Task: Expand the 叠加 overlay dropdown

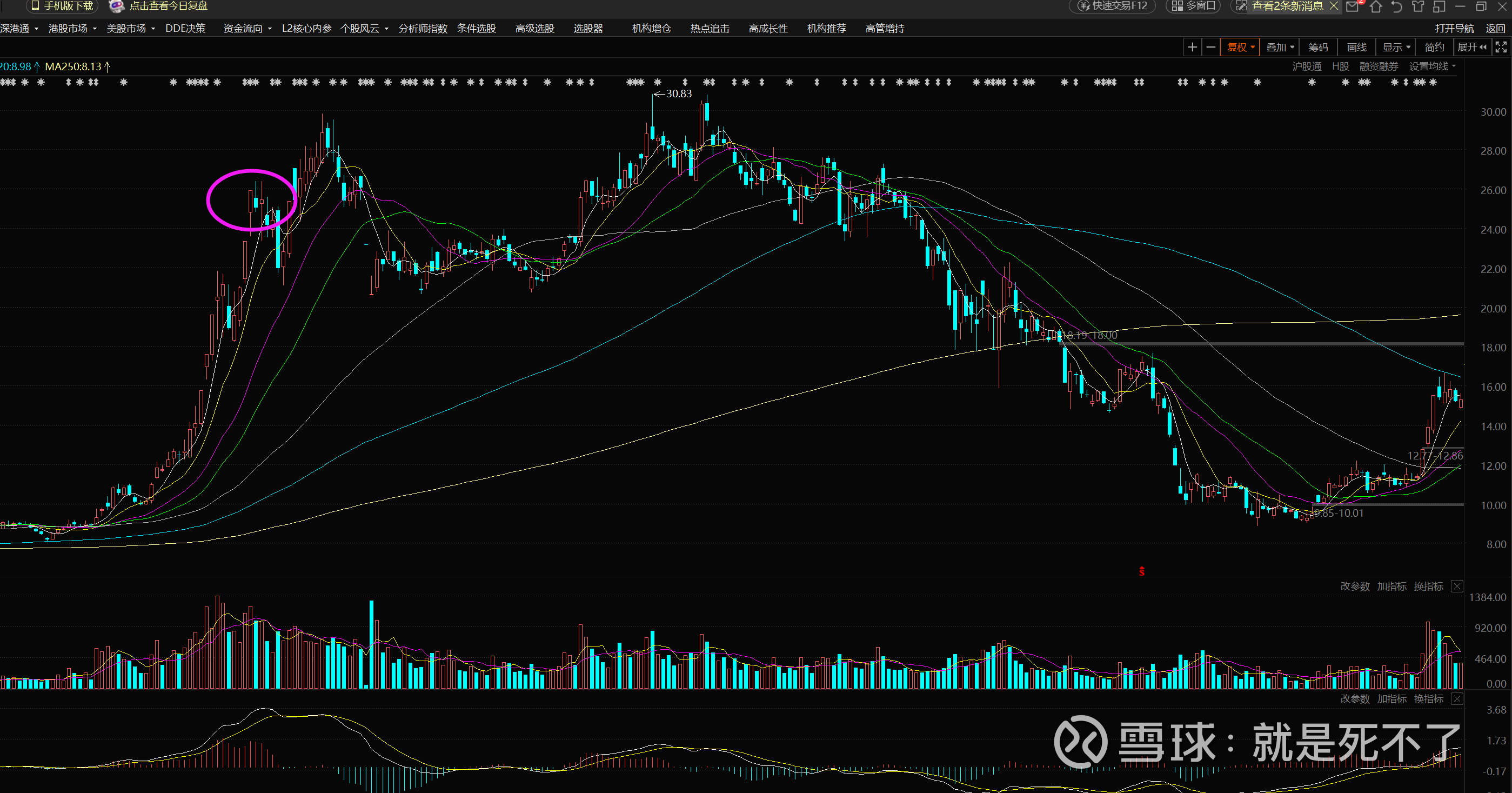Action: coord(1280,48)
